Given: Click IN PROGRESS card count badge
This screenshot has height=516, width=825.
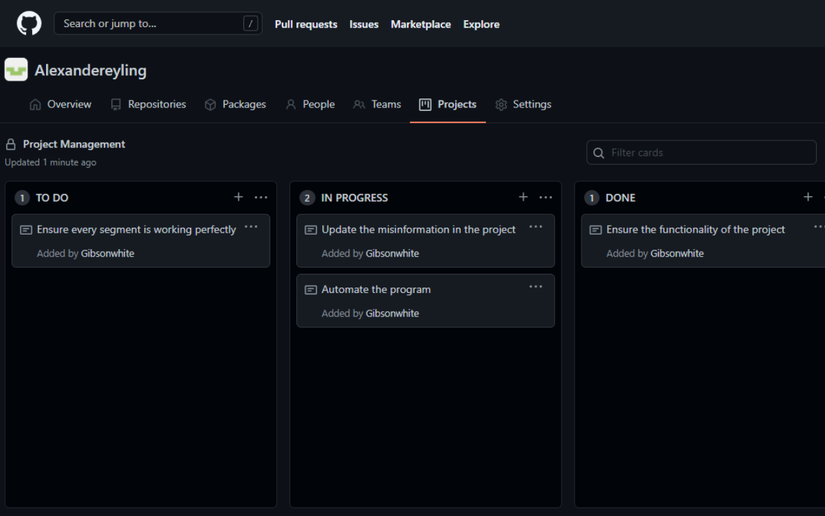Looking at the screenshot, I should (307, 198).
